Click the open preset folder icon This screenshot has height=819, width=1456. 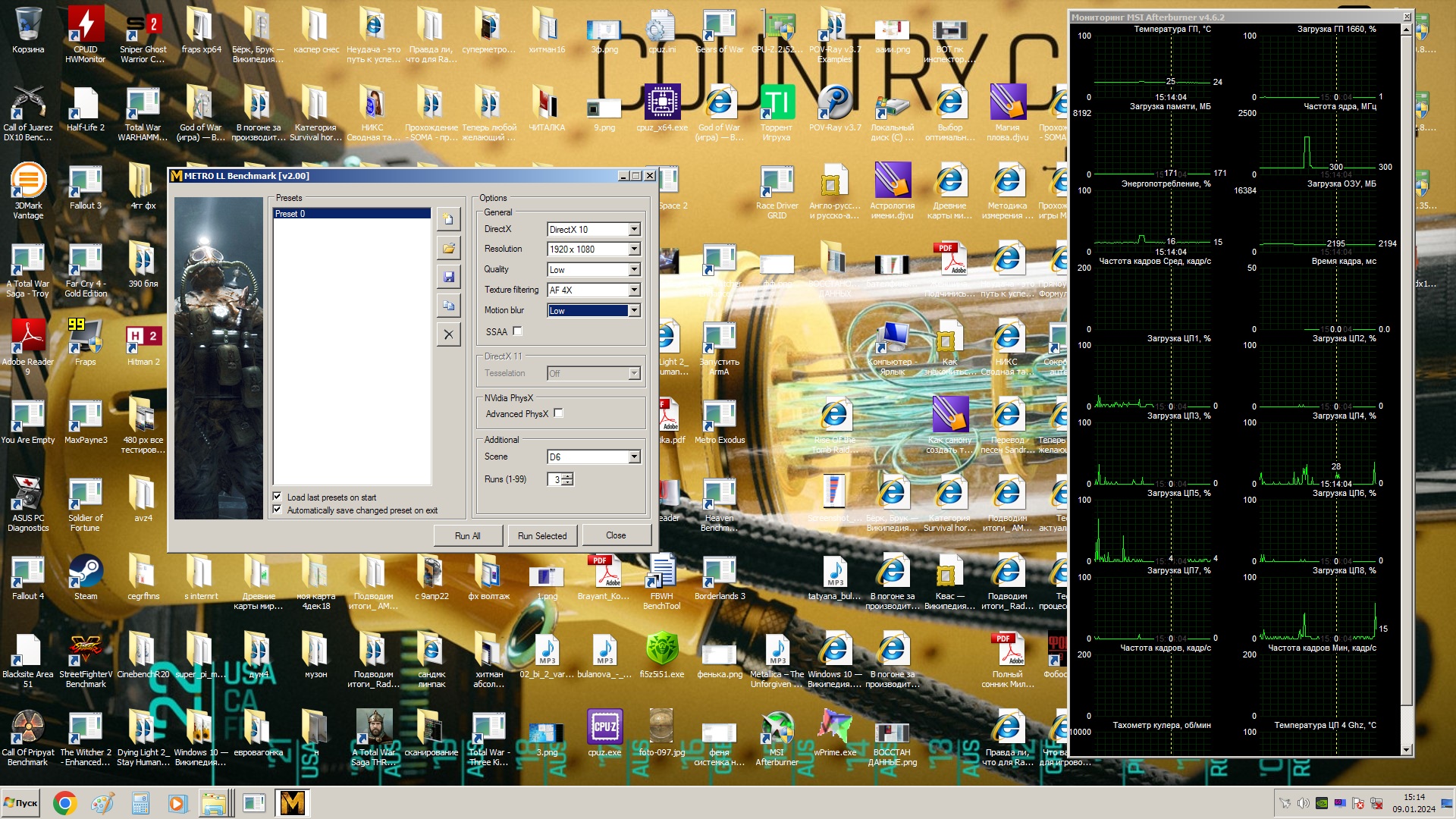pyautogui.click(x=448, y=248)
